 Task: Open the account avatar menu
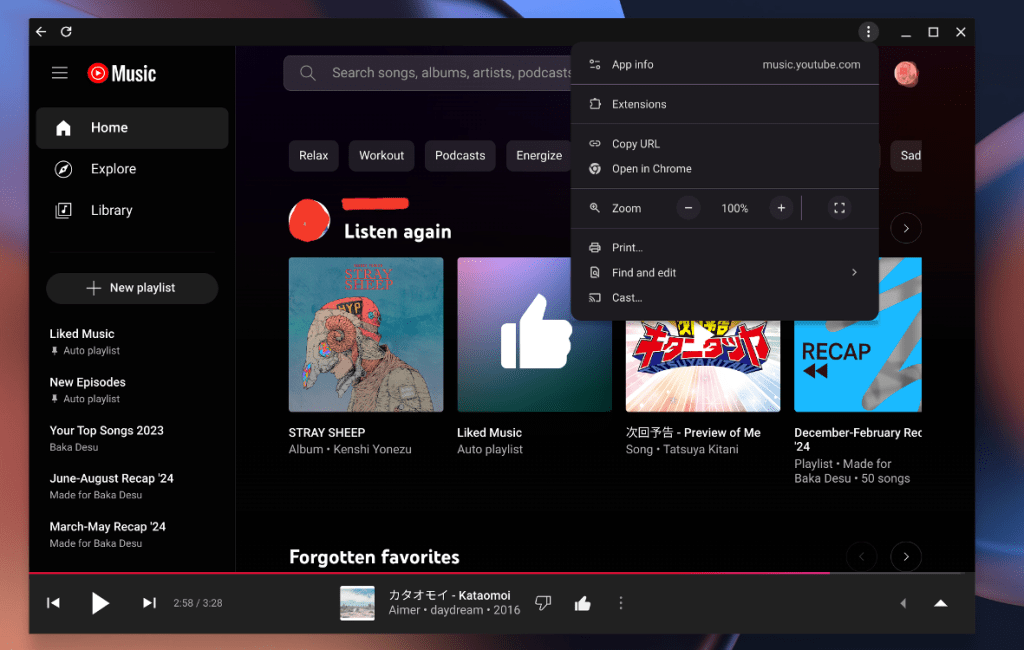click(x=906, y=74)
